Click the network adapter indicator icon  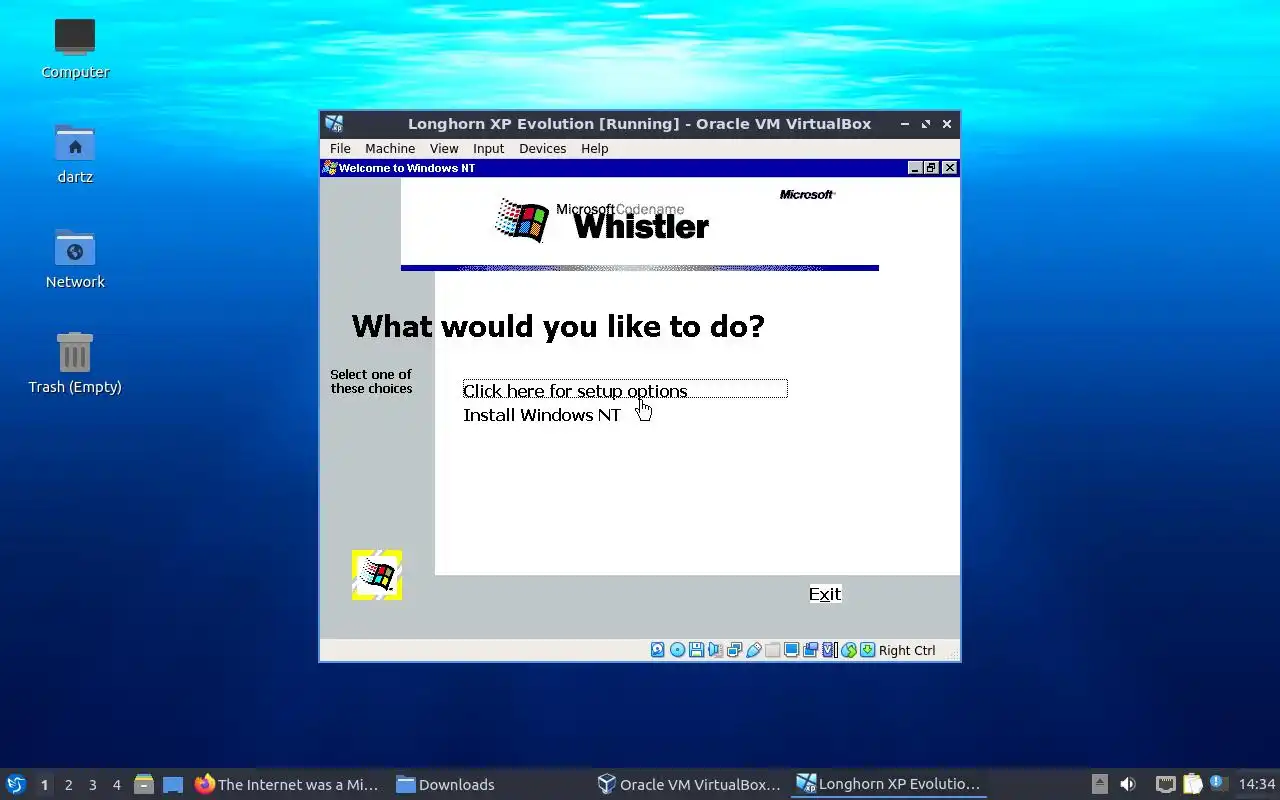pos(734,650)
